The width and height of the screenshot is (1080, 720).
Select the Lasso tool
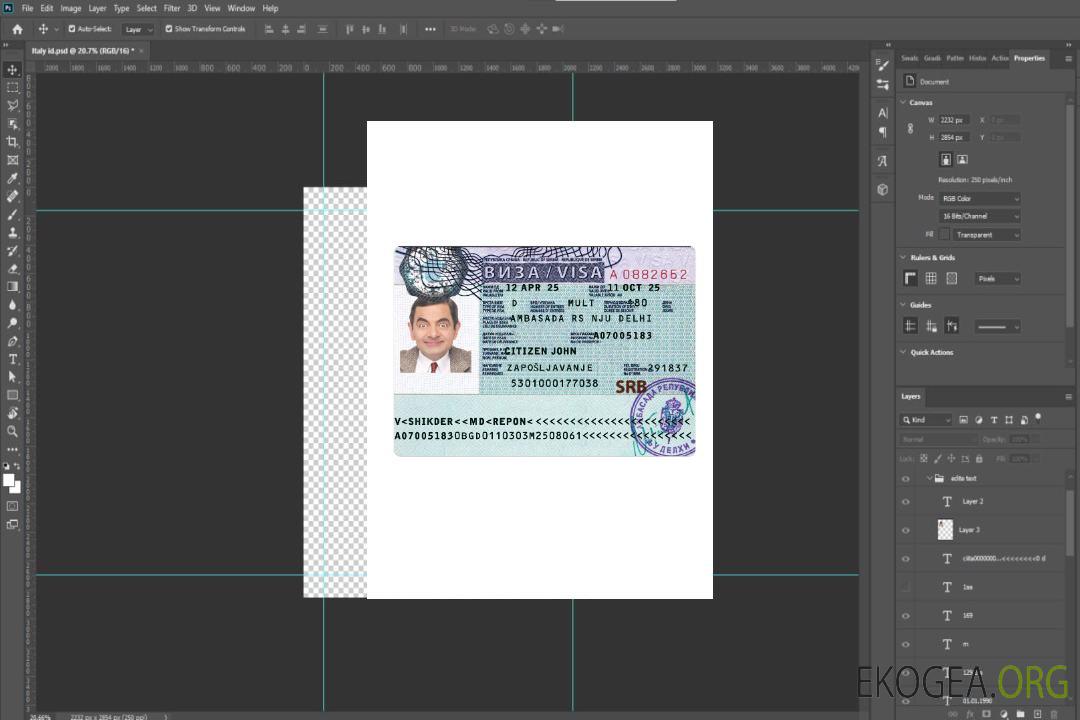click(x=12, y=105)
